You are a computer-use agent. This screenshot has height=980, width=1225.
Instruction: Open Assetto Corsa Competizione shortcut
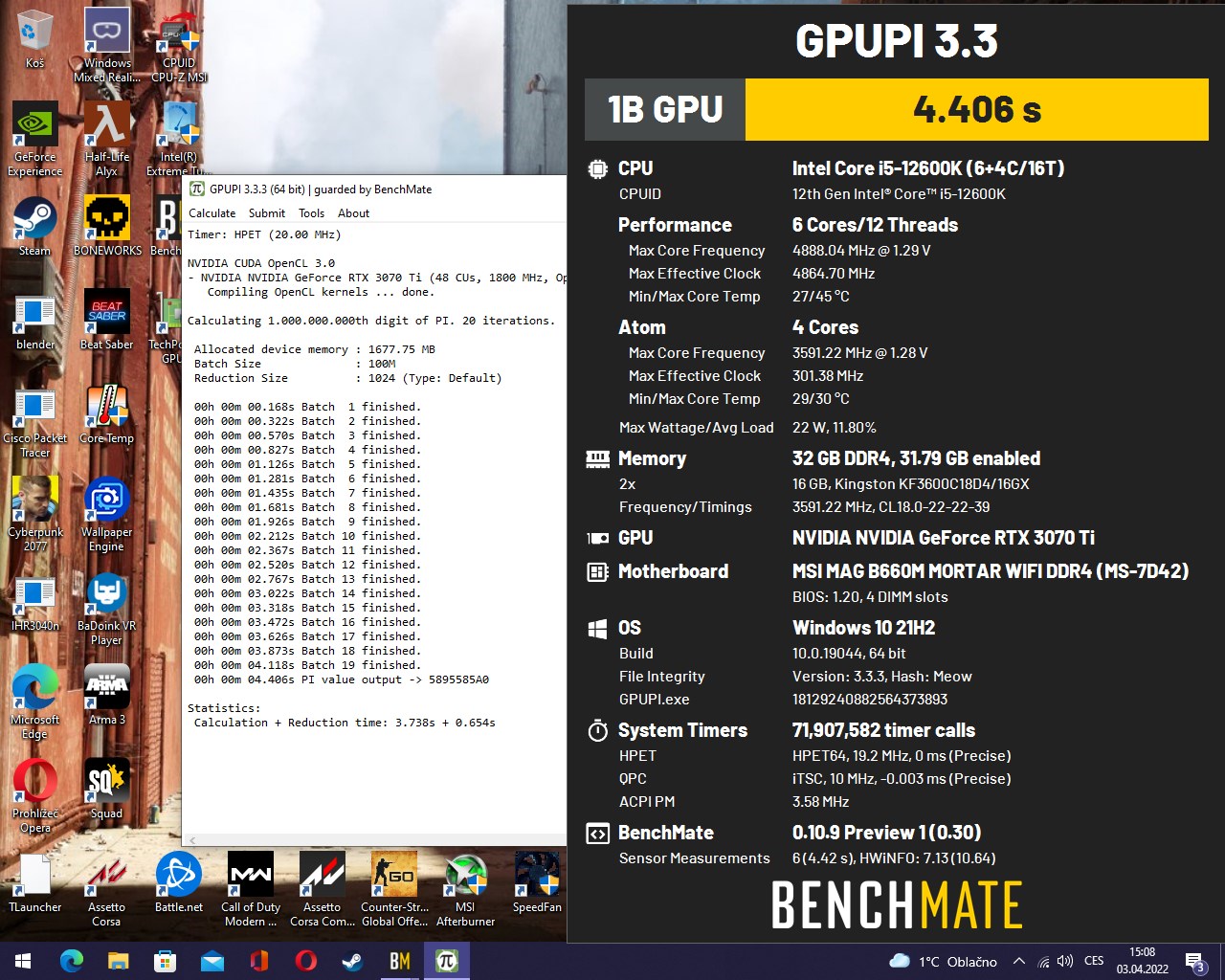pos(323,889)
